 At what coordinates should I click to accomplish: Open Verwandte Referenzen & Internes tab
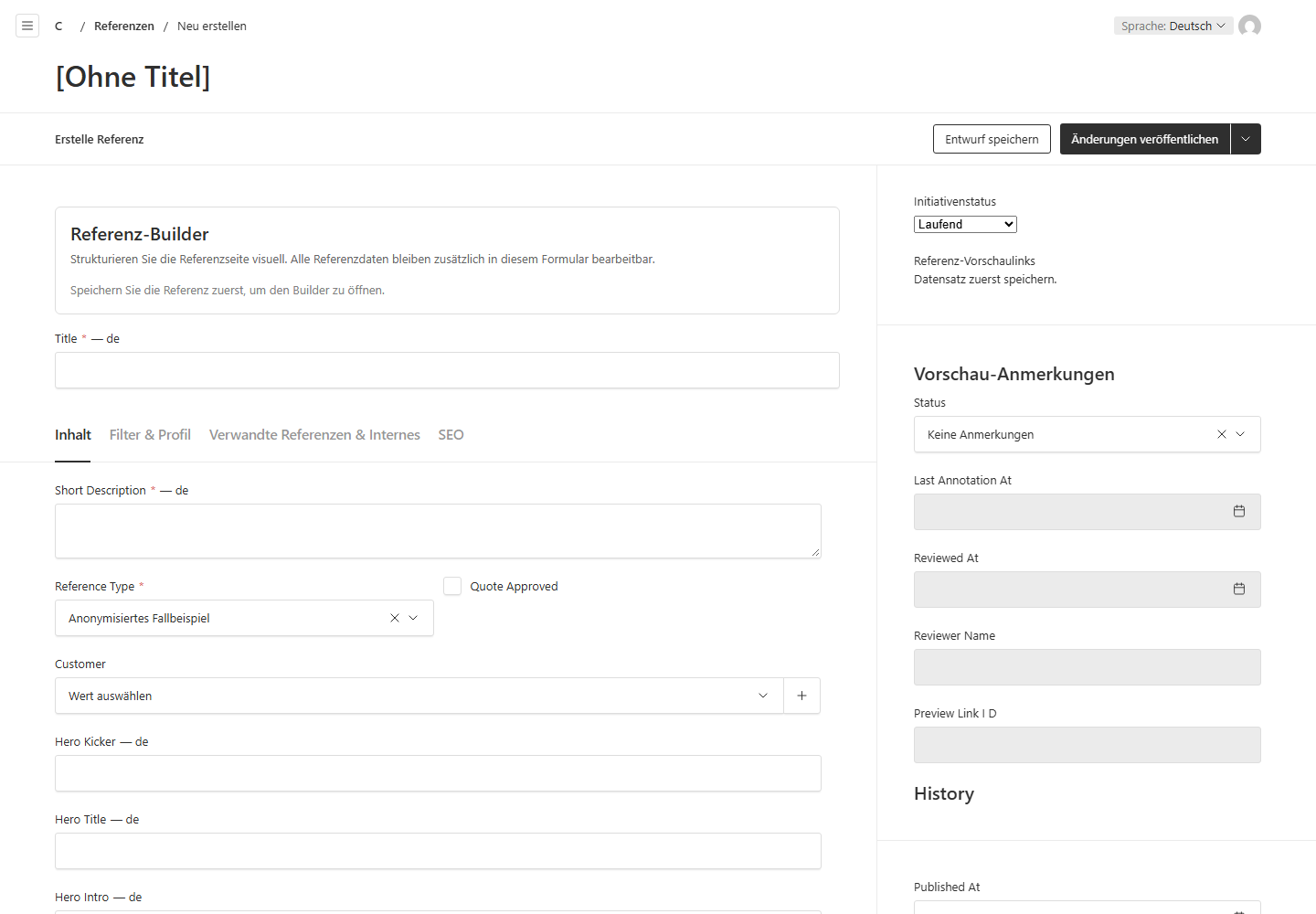[x=314, y=435]
